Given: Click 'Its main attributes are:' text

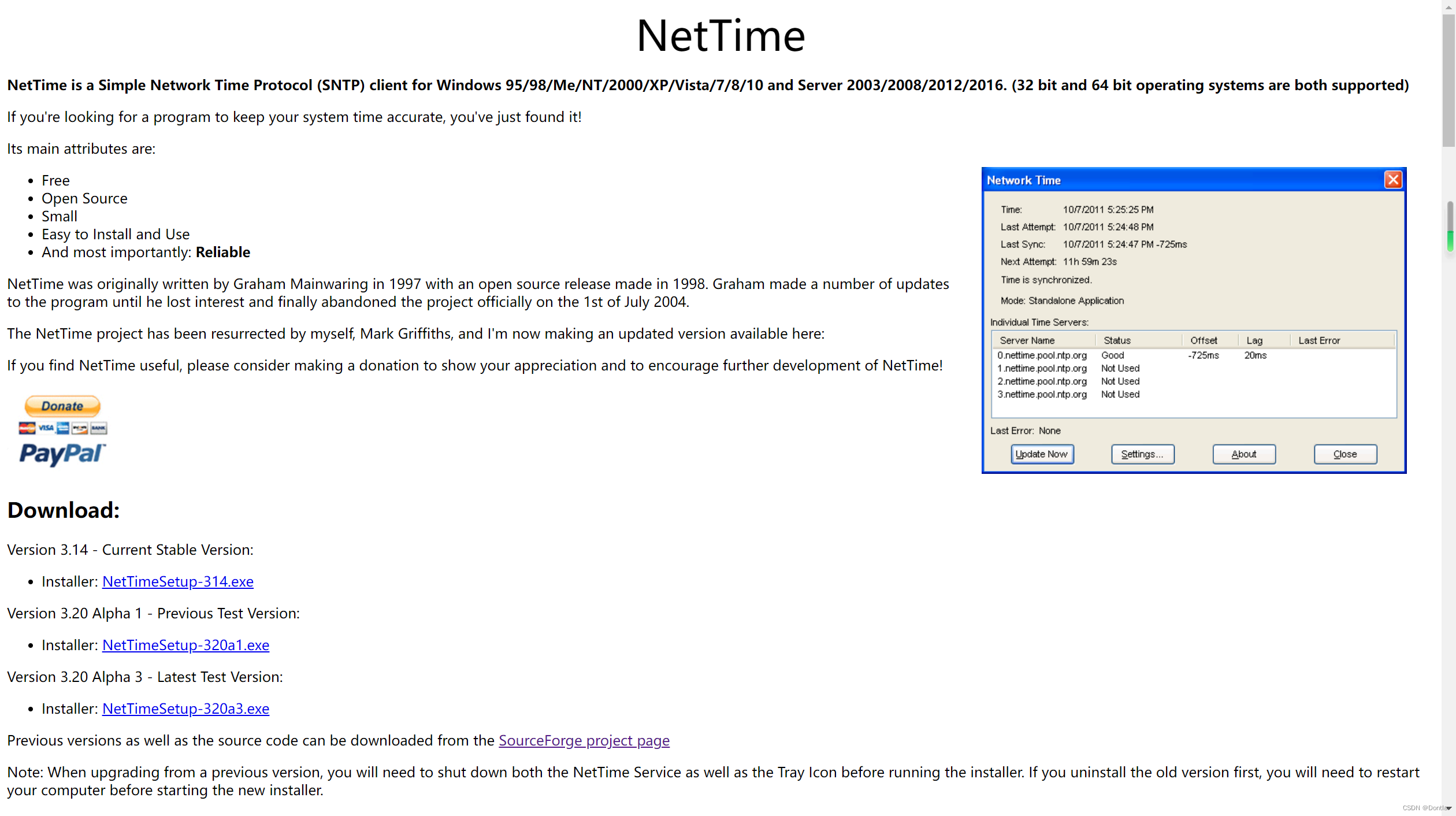Looking at the screenshot, I should pyautogui.click(x=81, y=149).
